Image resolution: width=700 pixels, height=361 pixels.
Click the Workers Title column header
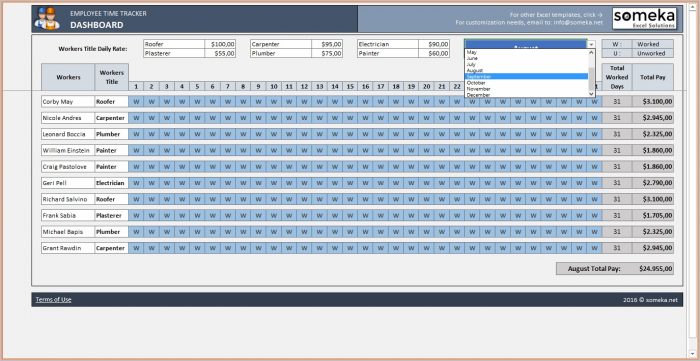click(x=112, y=77)
